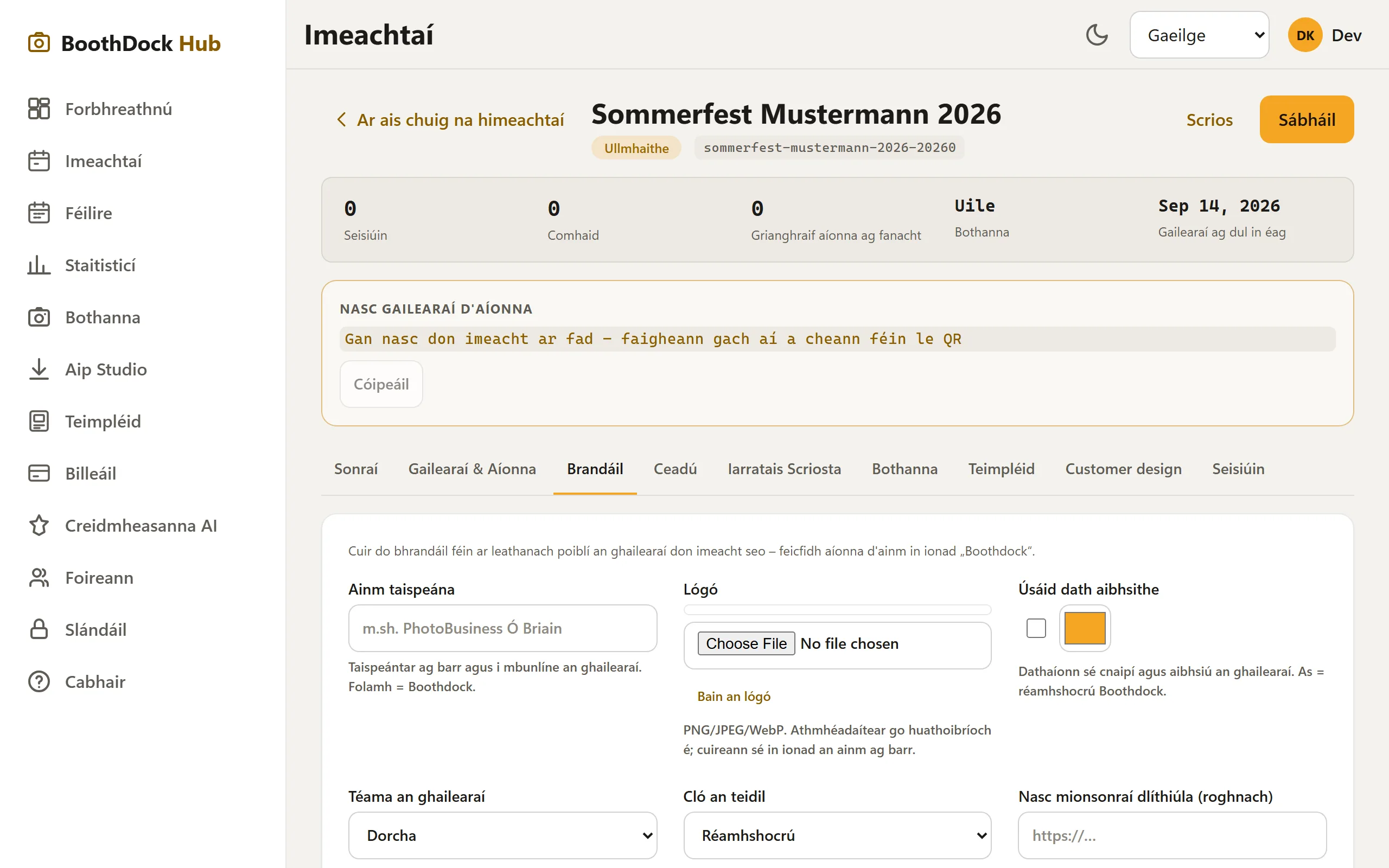Click the Sábháil save button
This screenshot has width=1389, height=868.
tap(1307, 119)
